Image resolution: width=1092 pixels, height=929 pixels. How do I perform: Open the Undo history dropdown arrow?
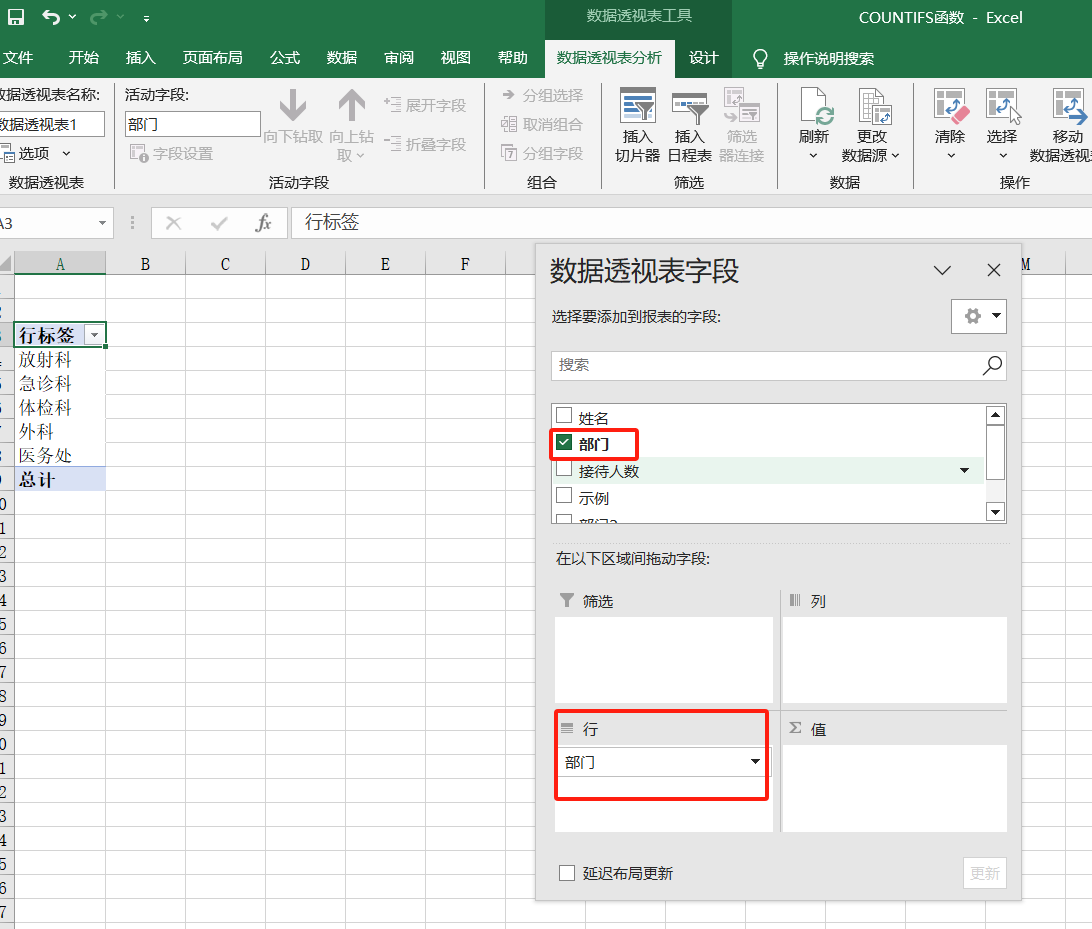pyautogui.click(x=72, y=17)
